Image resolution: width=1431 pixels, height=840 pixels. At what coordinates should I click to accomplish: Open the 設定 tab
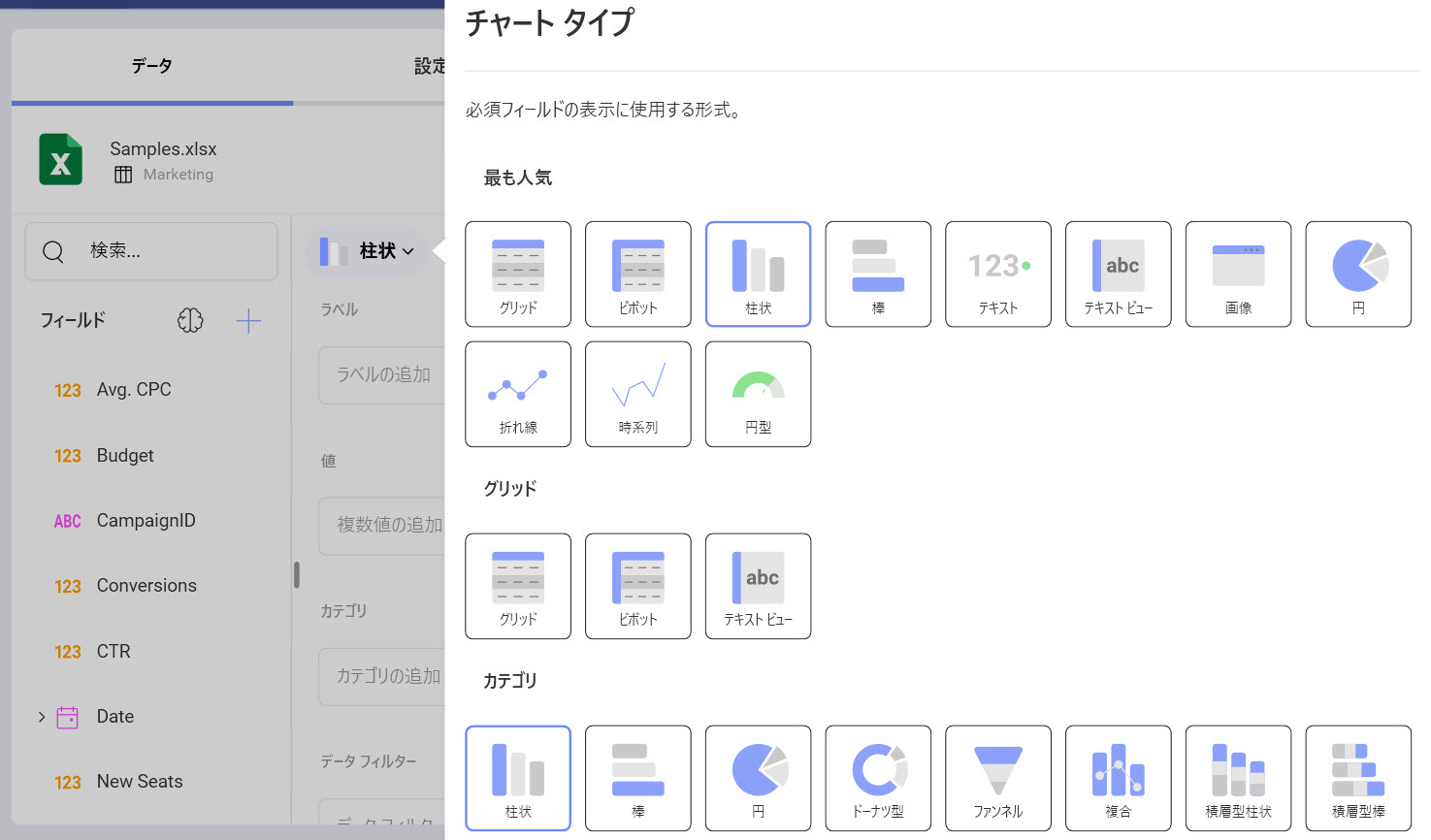pyautogui.click(x=427, y=66)
